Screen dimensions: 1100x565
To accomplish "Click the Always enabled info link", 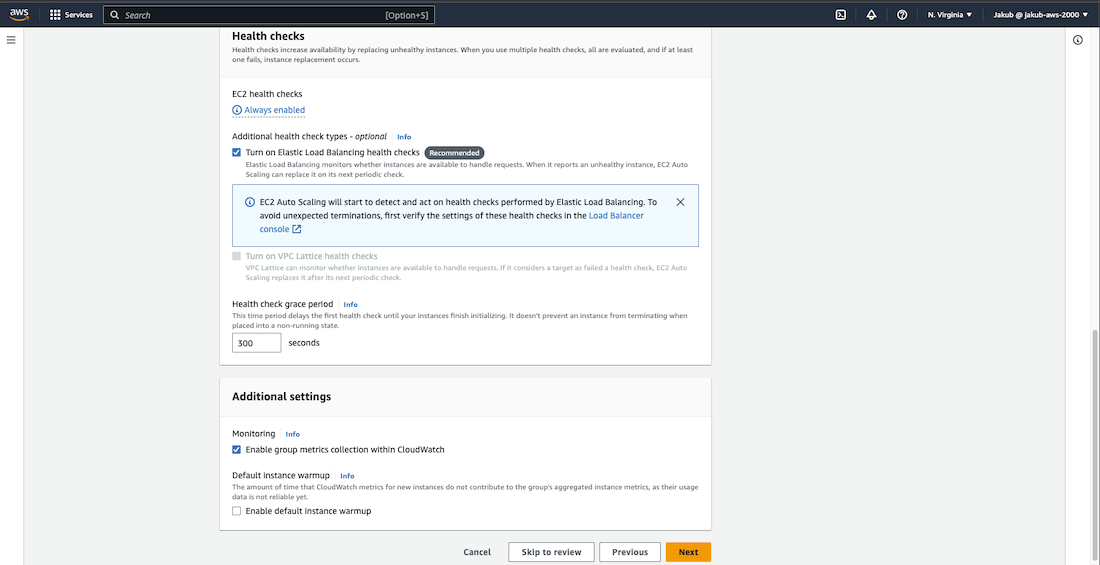I will pyautogui.click(x=274, y=110).
